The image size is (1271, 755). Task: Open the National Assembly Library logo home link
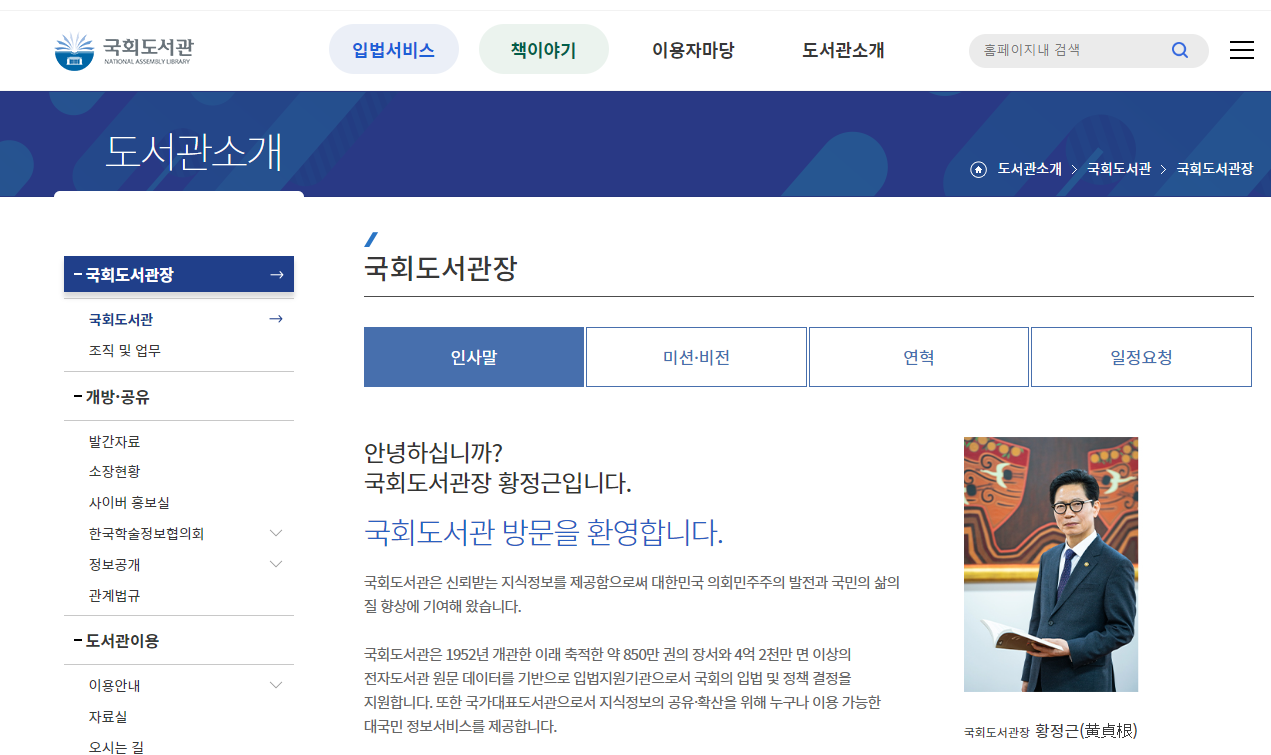pos(124,51)
